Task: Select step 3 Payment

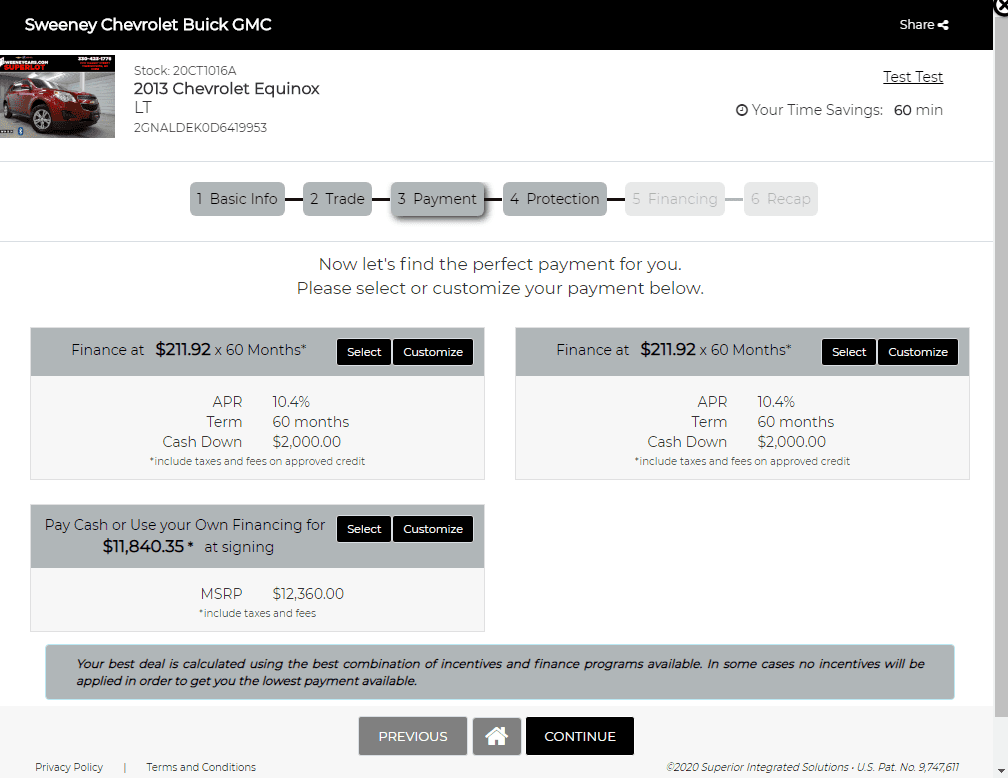Action: [x=437, y=199]
